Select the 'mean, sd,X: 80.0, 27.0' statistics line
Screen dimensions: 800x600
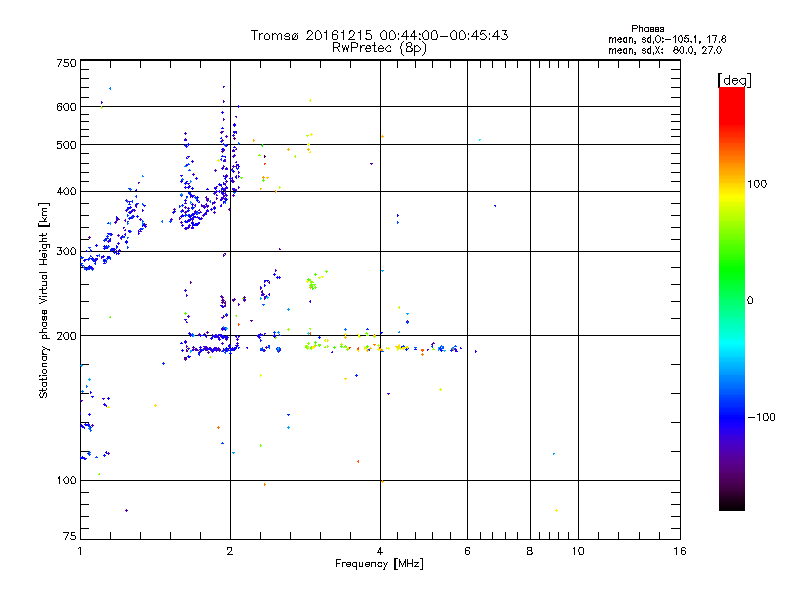pos(665,51)
